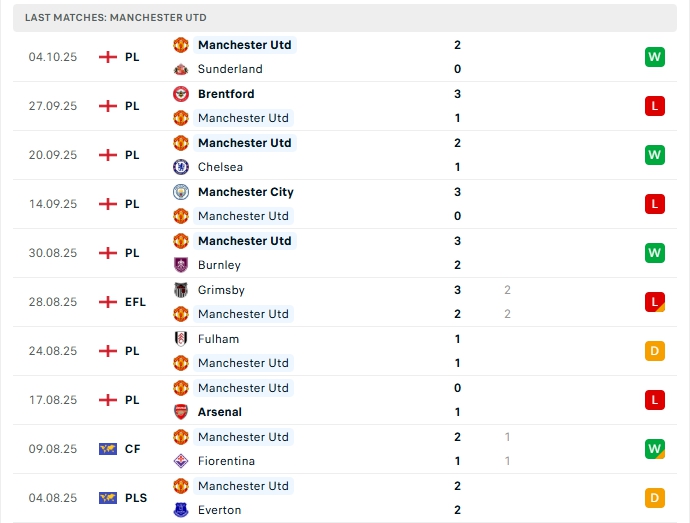The height and width of the screenshot is (523, 690).
Task: Open the Manchester City team link
Action: tap(245, 192)
